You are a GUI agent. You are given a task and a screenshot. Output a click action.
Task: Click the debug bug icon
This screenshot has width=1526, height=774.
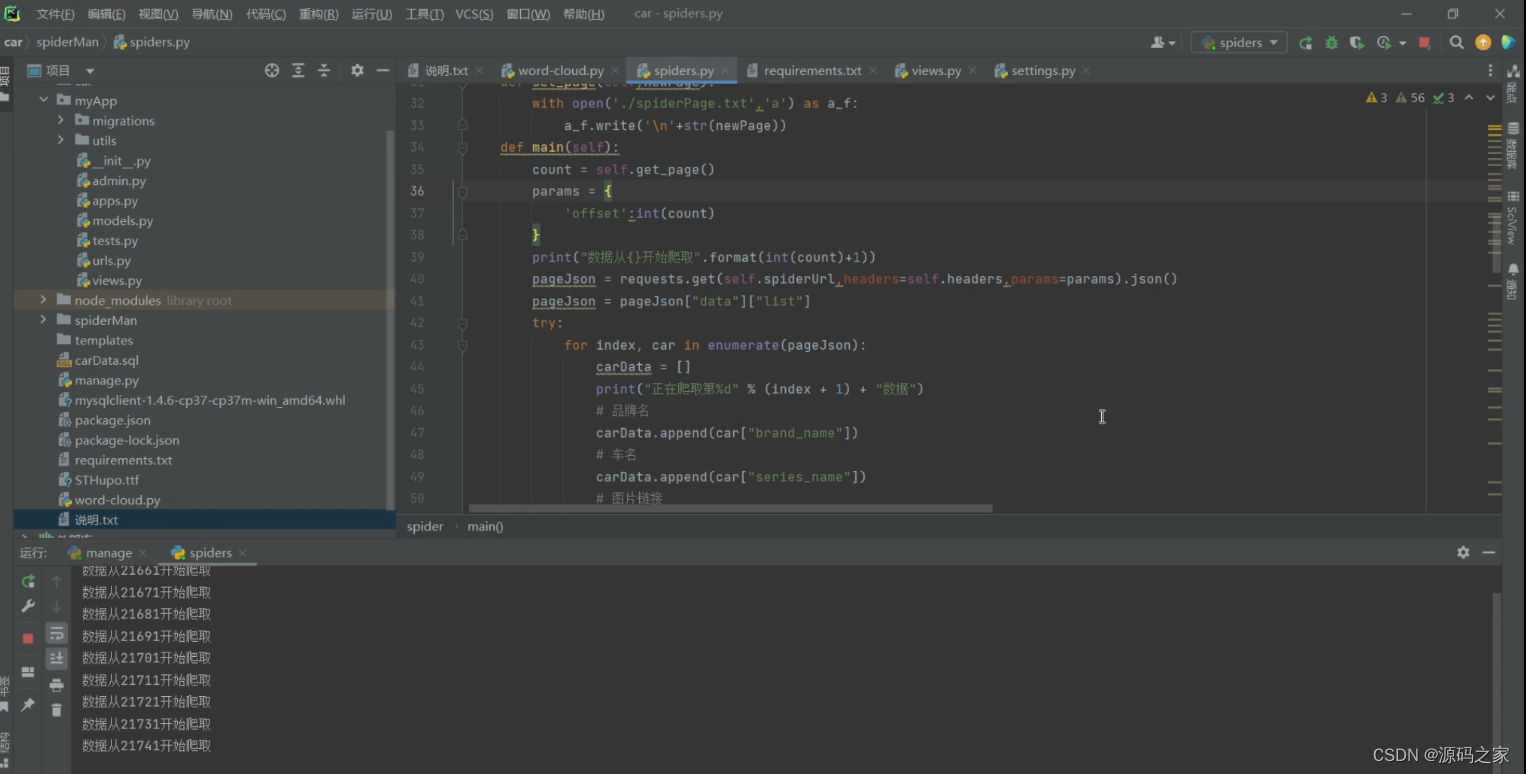tap(1331, 43)
